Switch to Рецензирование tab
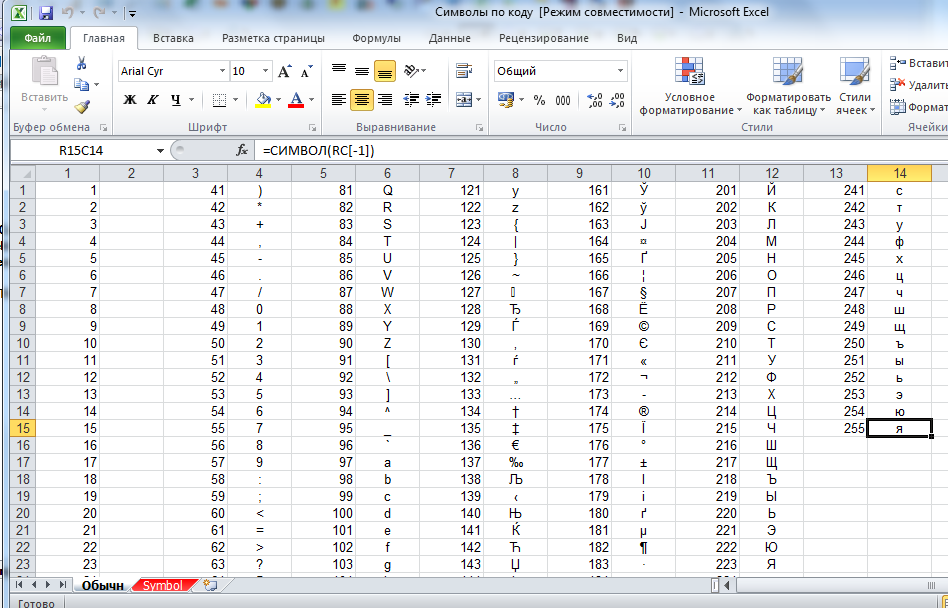This screenshot has height=608, width=948. point(544,38)
